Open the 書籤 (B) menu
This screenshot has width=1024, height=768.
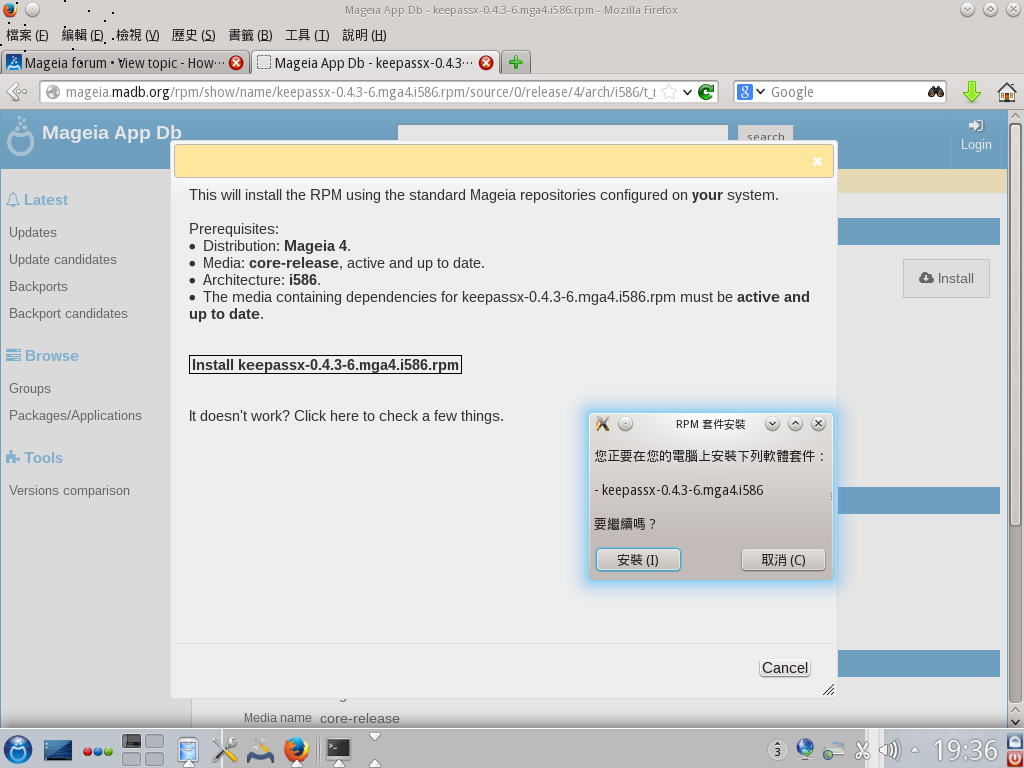(250, 35)
